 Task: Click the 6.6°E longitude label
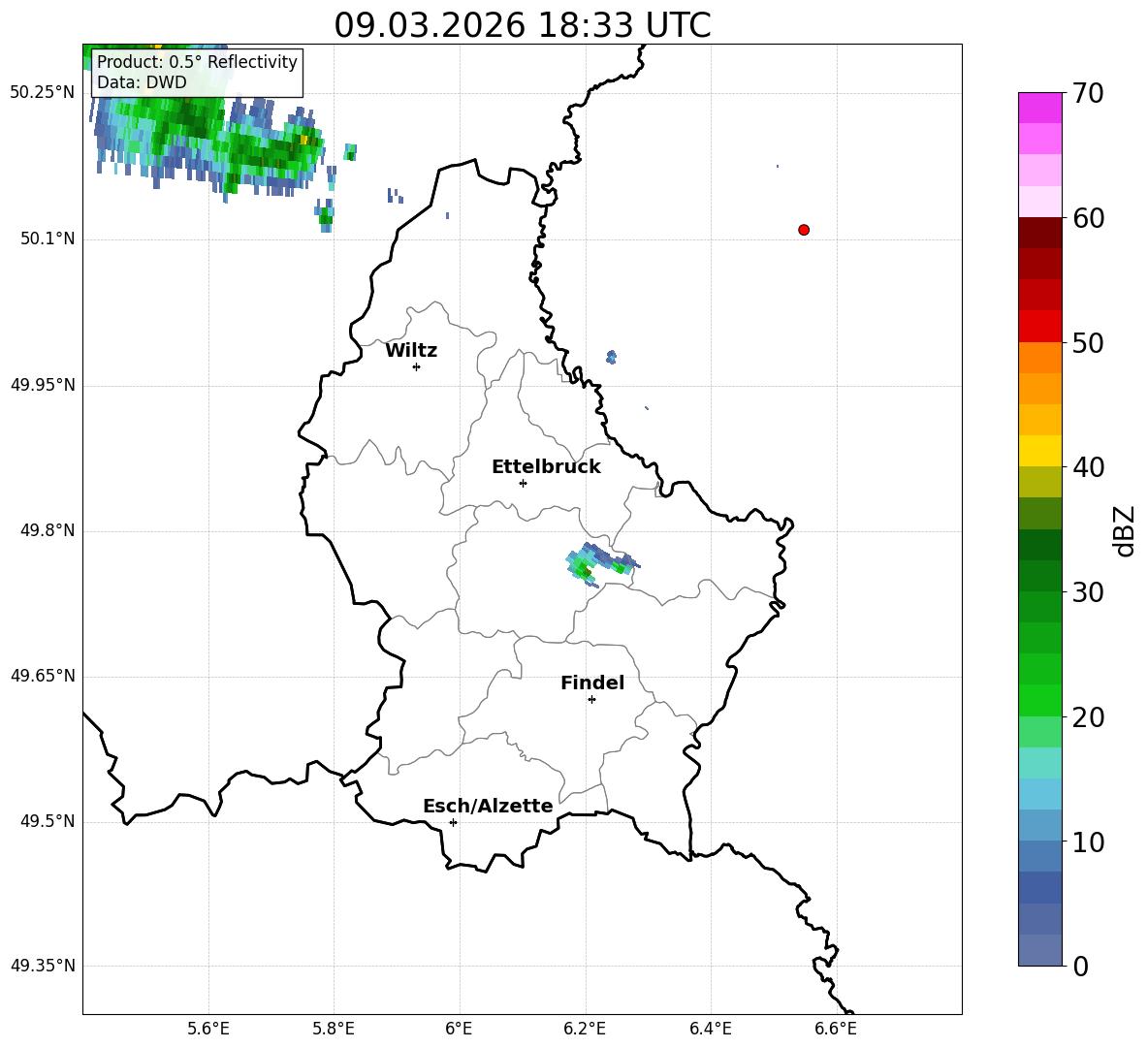(x=836, y=1029)
